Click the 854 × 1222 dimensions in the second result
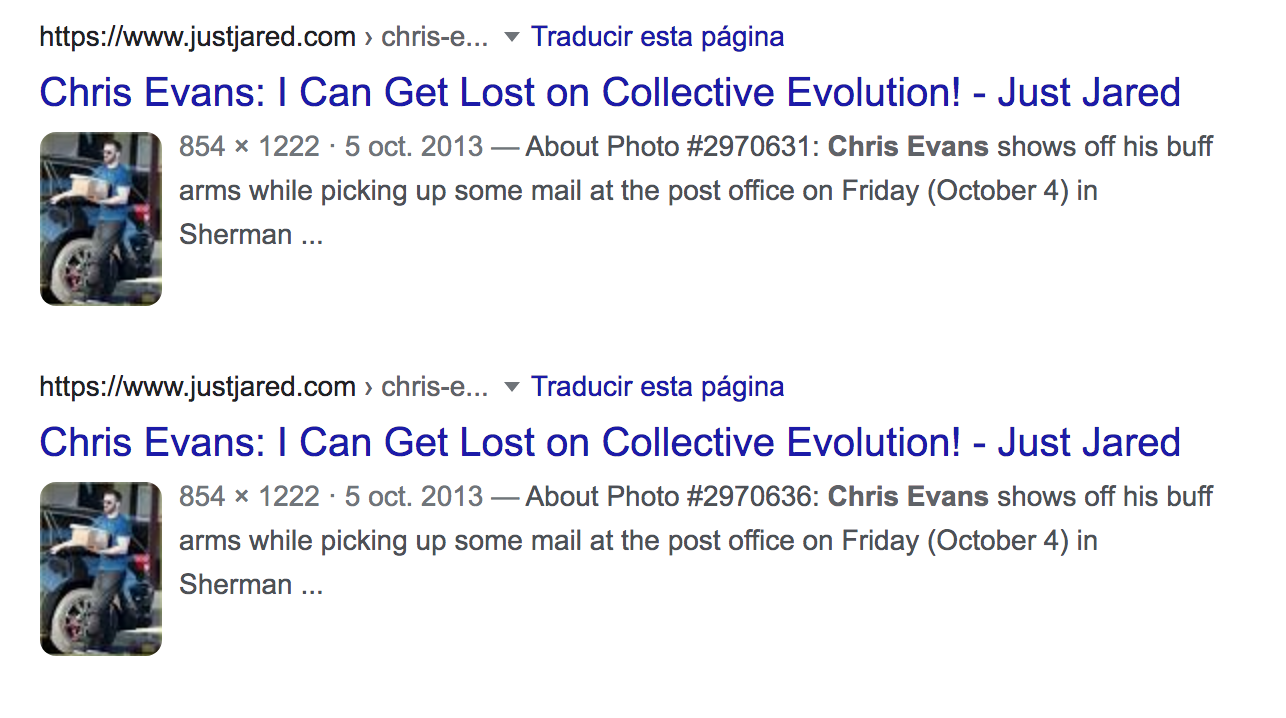The image size is (1286, 718). click(x=249, y=497)
